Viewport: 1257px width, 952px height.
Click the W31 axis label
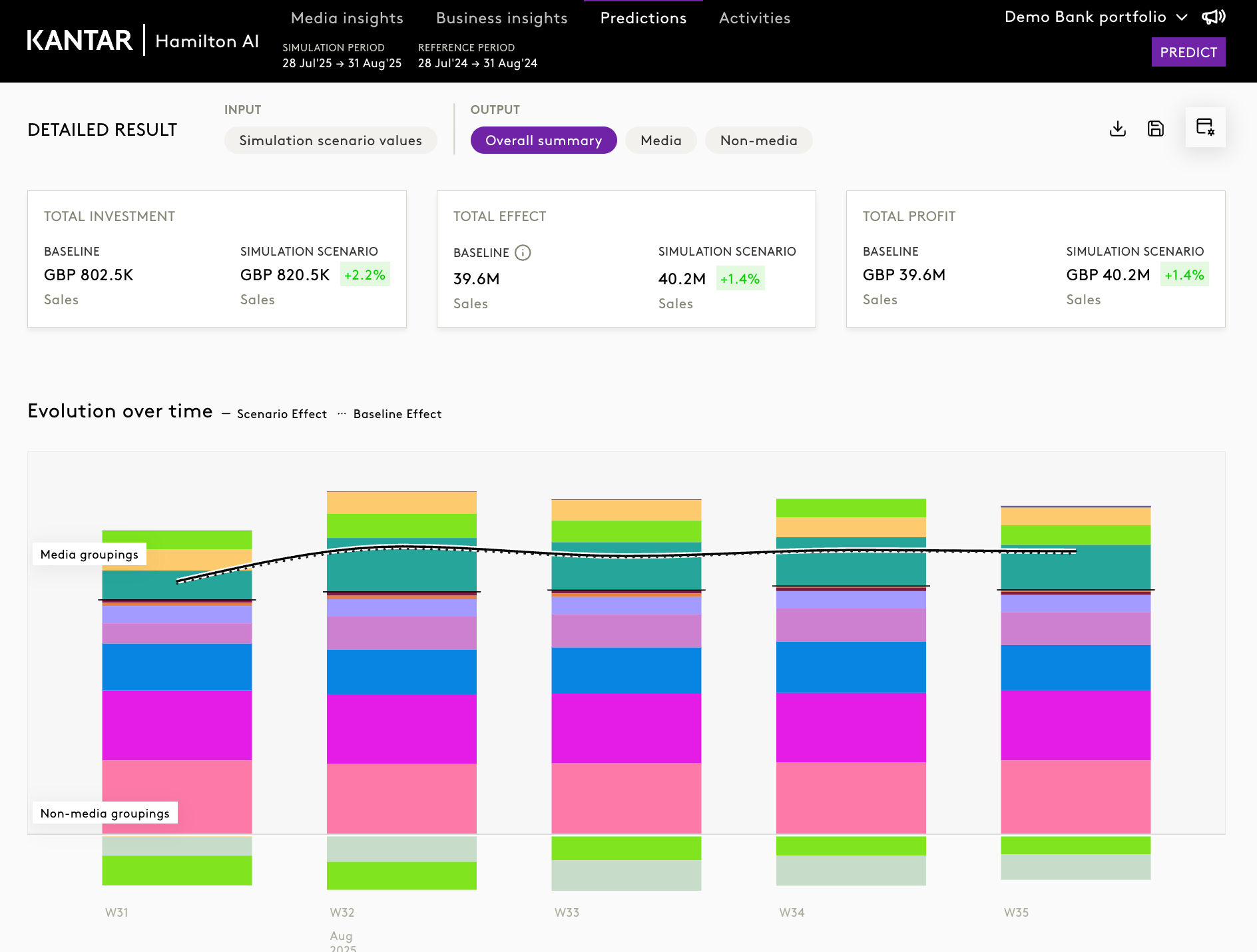tap(117, 912)
